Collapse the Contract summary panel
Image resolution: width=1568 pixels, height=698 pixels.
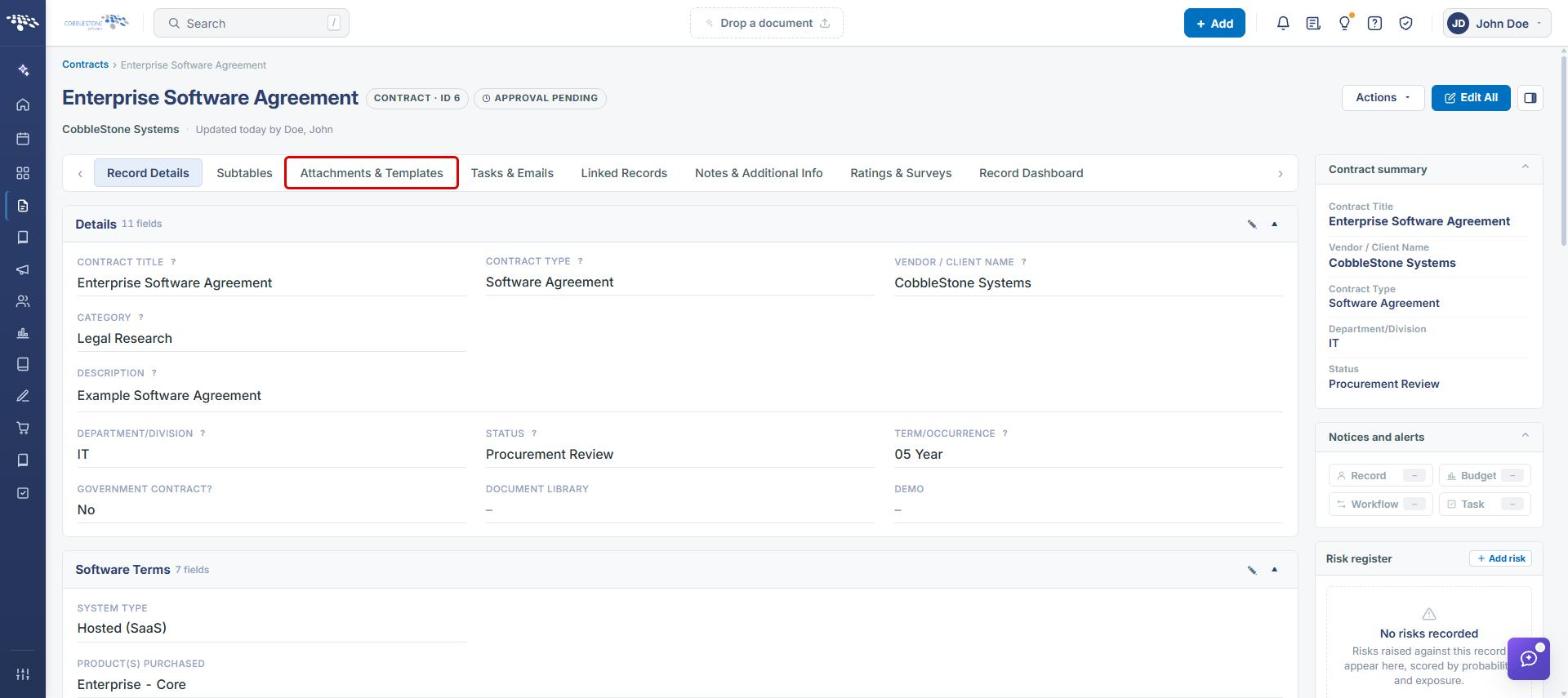[1525, 168]
